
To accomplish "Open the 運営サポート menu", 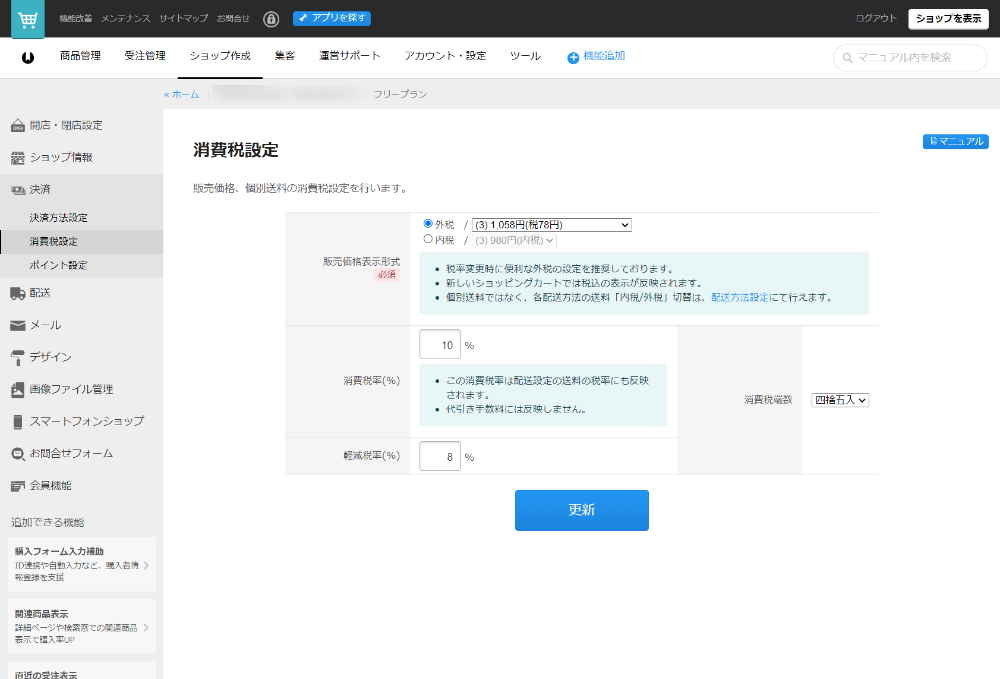I will pos(349,56).
